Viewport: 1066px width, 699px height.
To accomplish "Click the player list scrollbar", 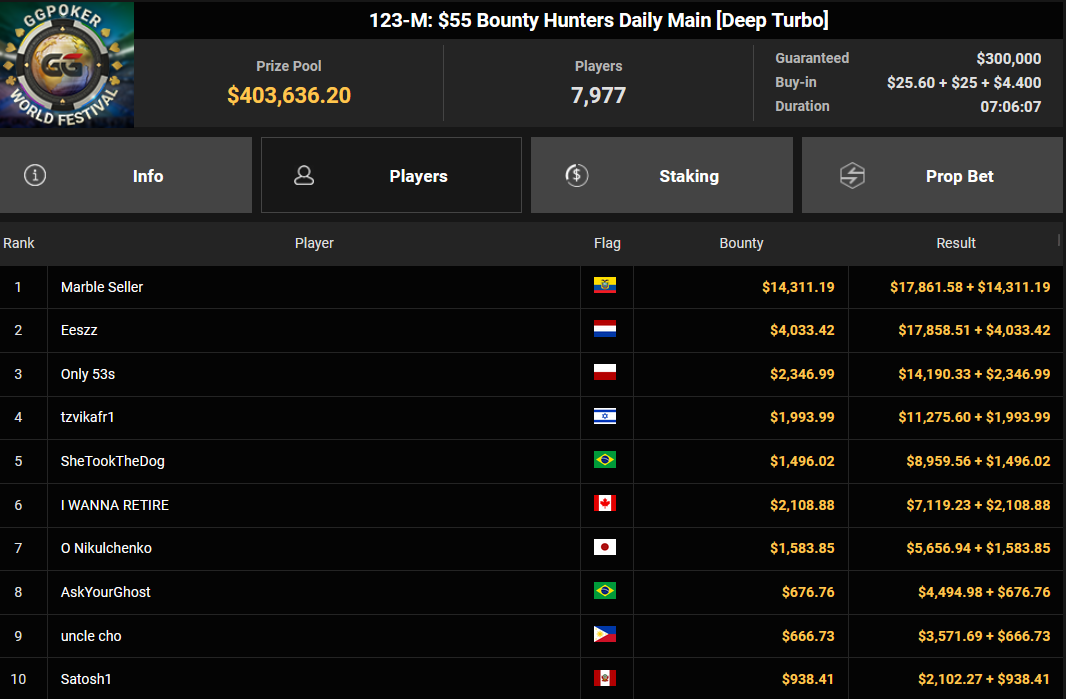I will point(1059,240).
